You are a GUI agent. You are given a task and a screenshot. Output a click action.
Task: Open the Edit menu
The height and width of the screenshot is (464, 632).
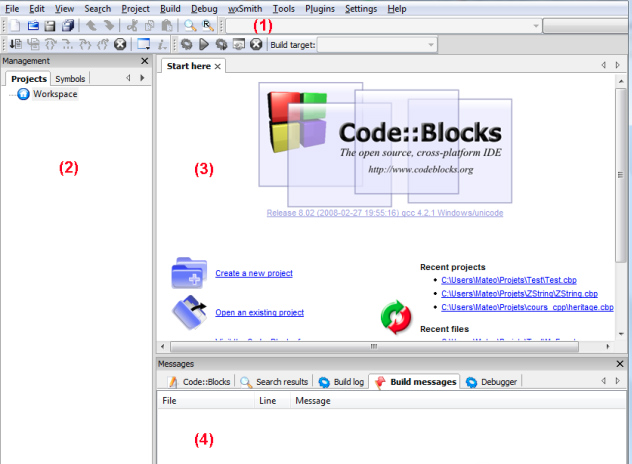pos(37,8)
